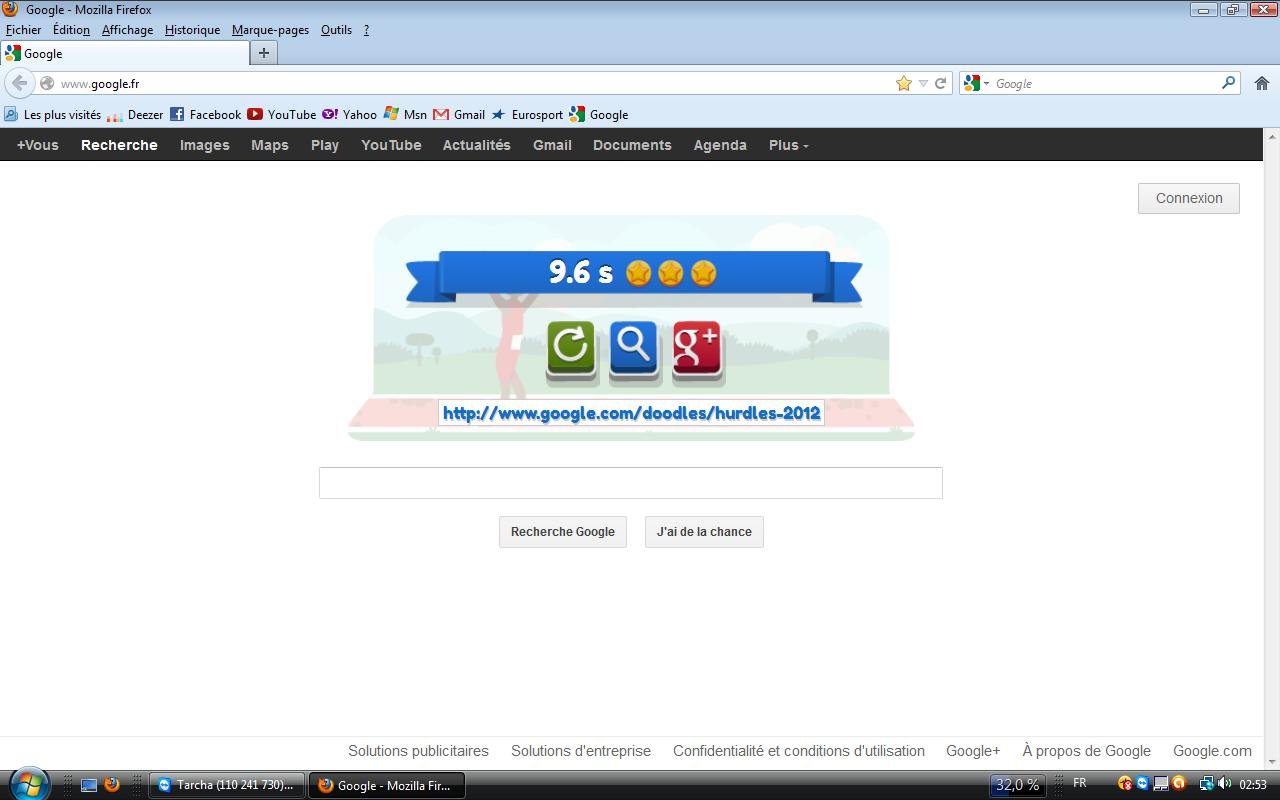
Task: Open the YouTube bookmark in bookmarks toolbar
Action: click(x=281, y=115)
